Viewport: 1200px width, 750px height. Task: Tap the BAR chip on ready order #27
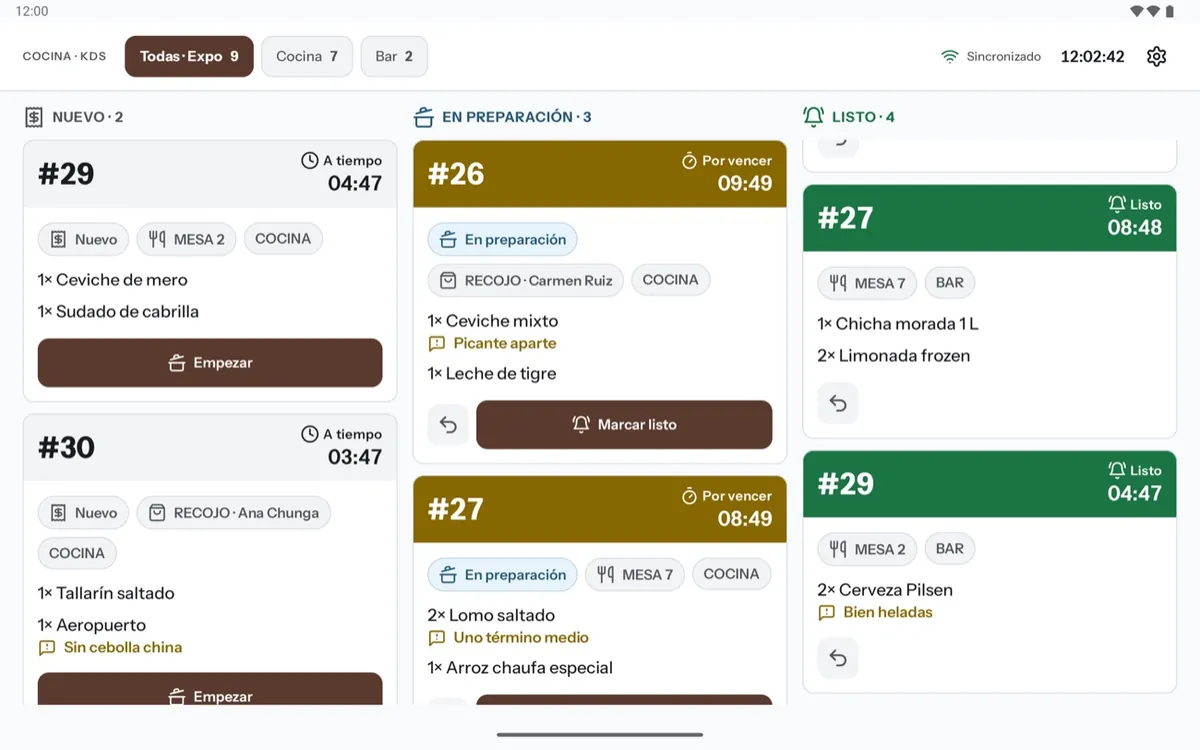(950, 283)
